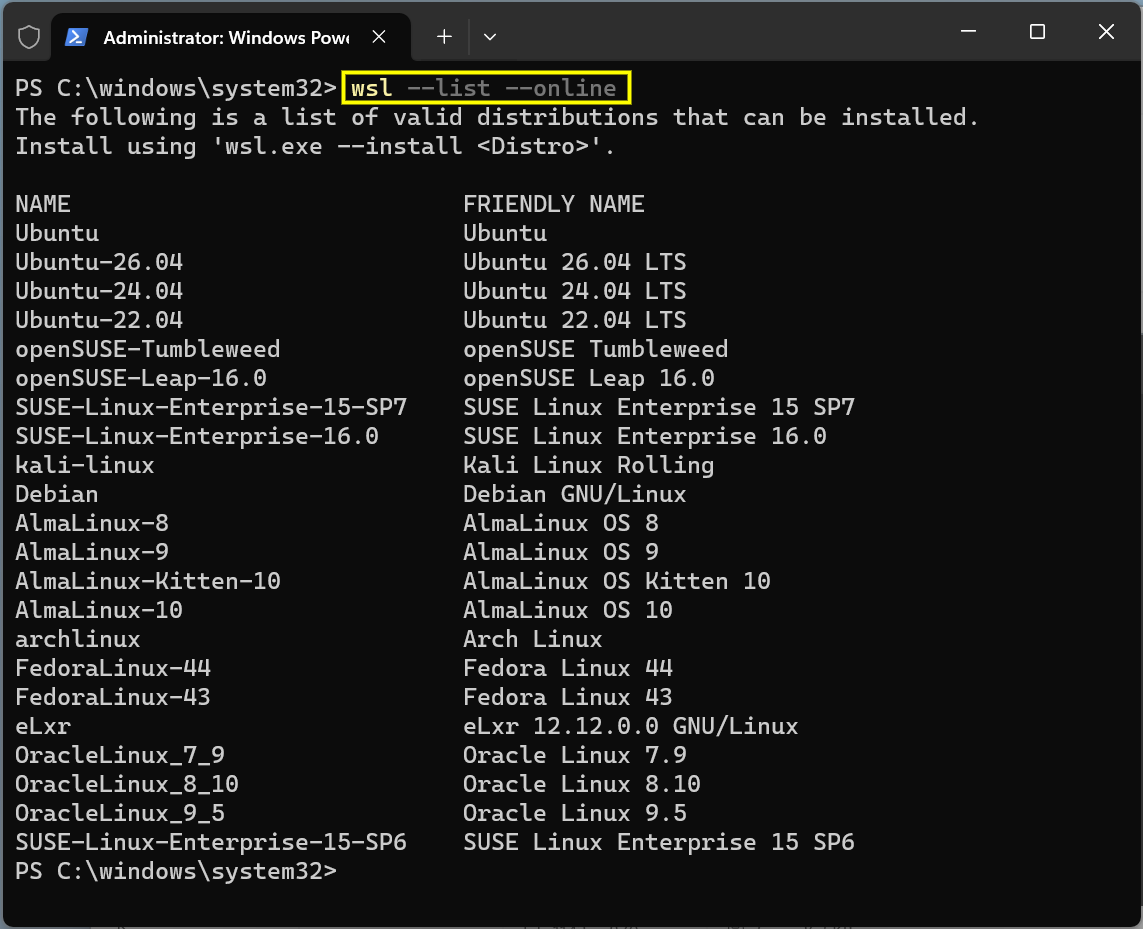The width and height of the screenshot is (1143, 929).
Task: Click friendly name 'openSUSE Tumbleweed'
Action: pyautogui.click(x=596, y=349)
